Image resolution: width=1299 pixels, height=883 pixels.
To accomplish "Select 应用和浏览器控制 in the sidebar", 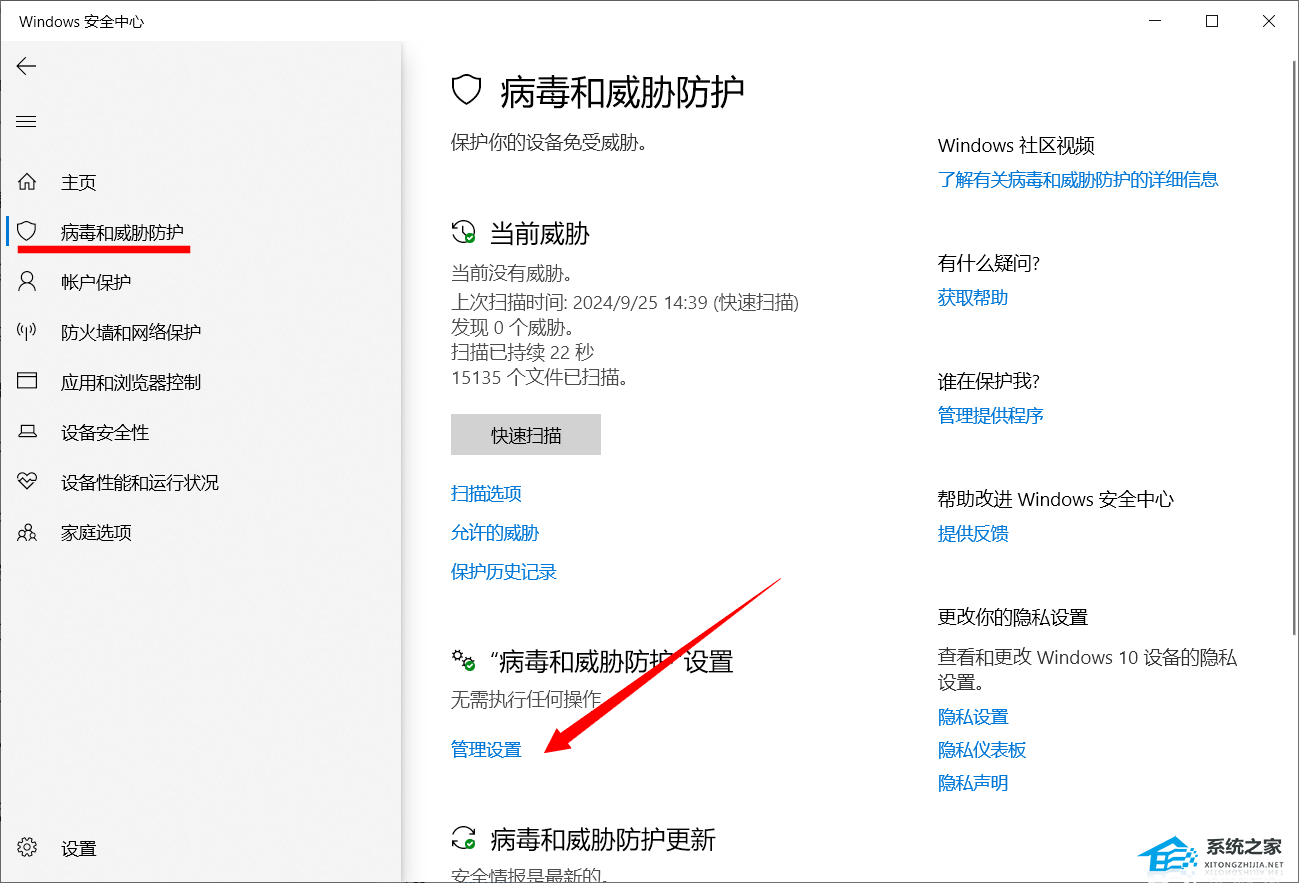I will point(131,382).
